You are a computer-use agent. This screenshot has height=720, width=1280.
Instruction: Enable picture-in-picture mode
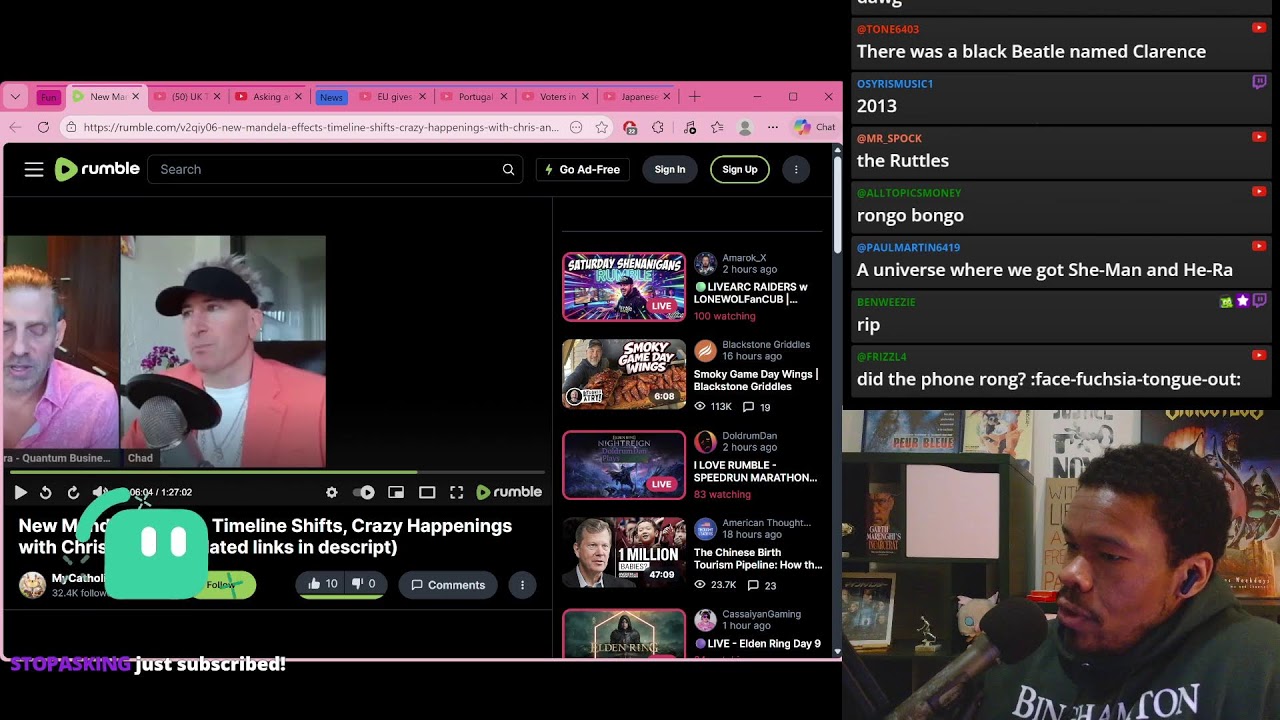tap(396, 492)
